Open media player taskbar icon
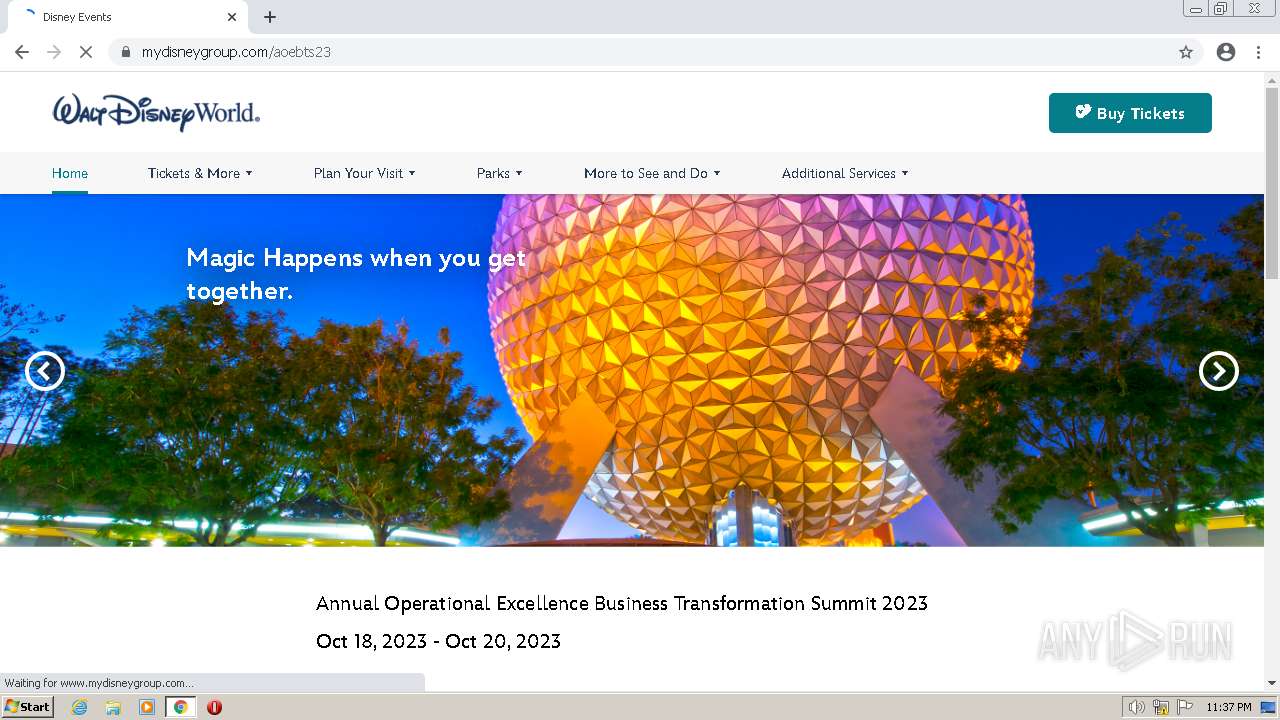 [x=147, y=707]
